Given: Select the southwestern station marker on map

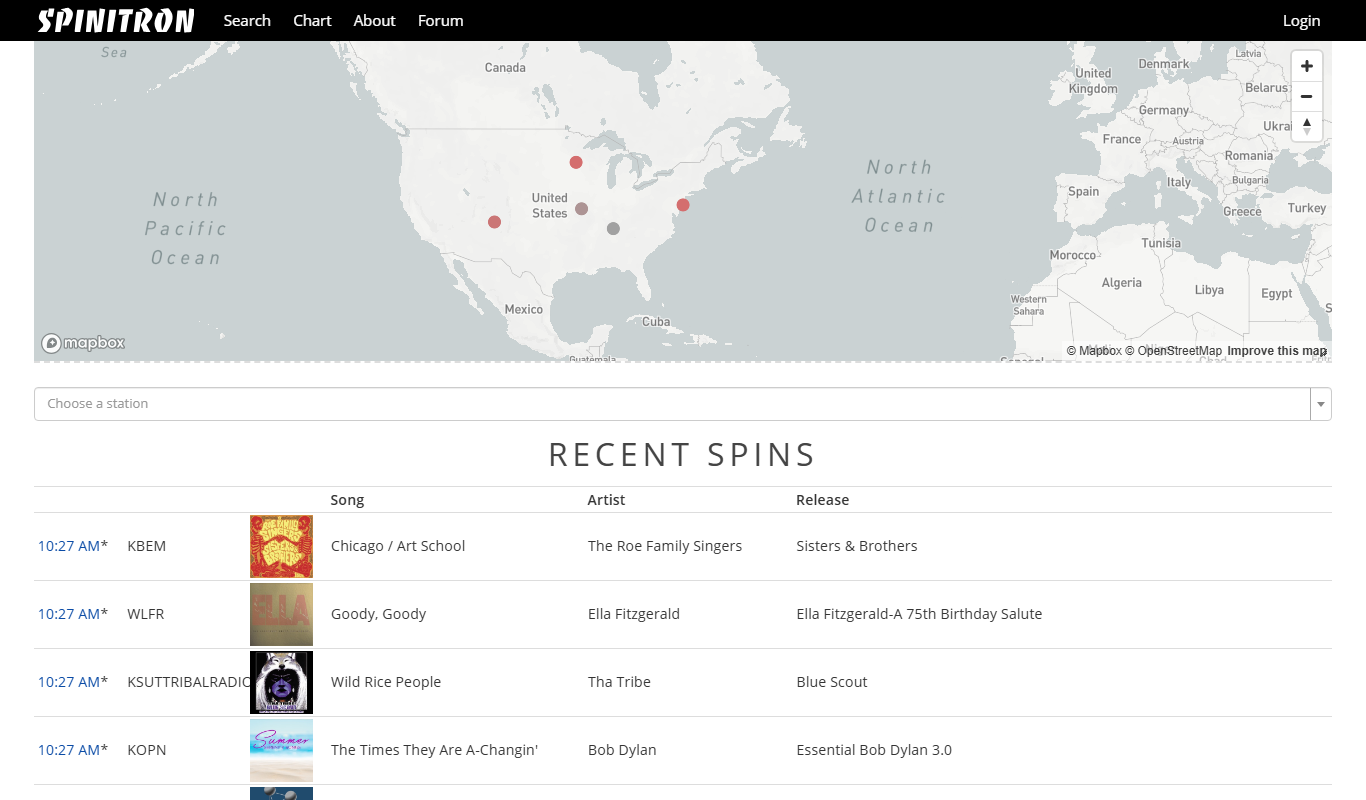Looking at the screenshot, I should pos(494,222).
